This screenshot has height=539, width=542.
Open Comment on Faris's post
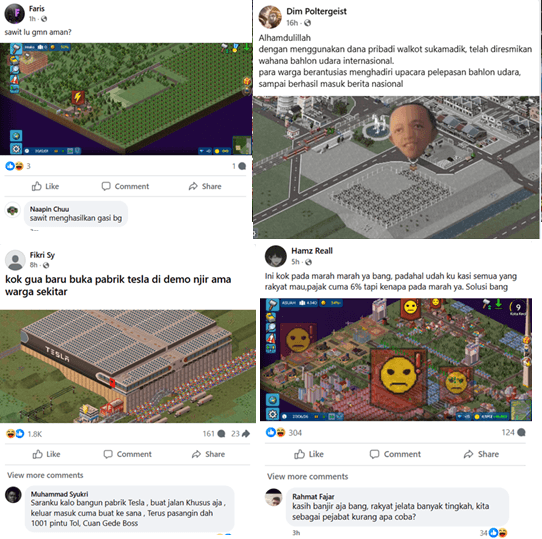click(125, 186)
